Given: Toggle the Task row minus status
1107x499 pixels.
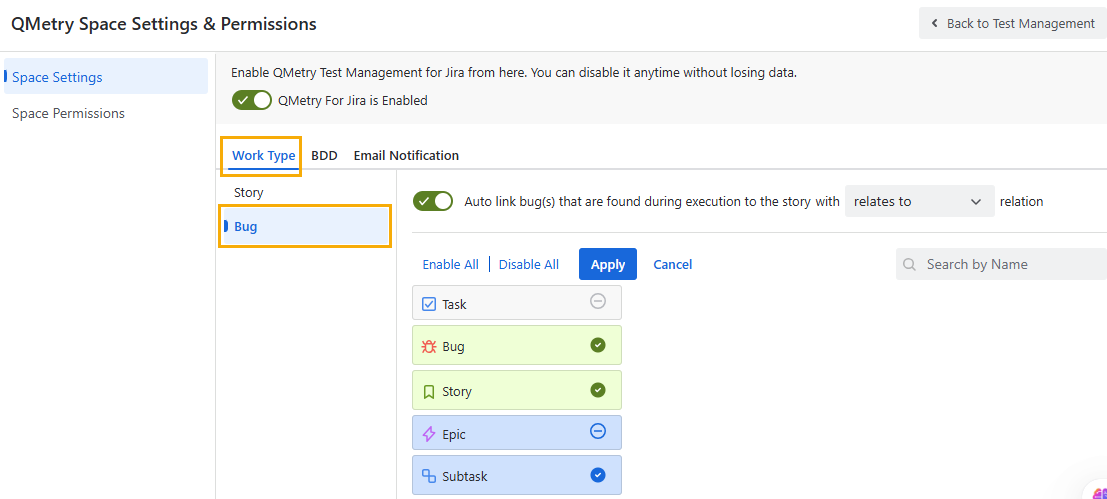Looking at the screenshot, I should (598, 301).
